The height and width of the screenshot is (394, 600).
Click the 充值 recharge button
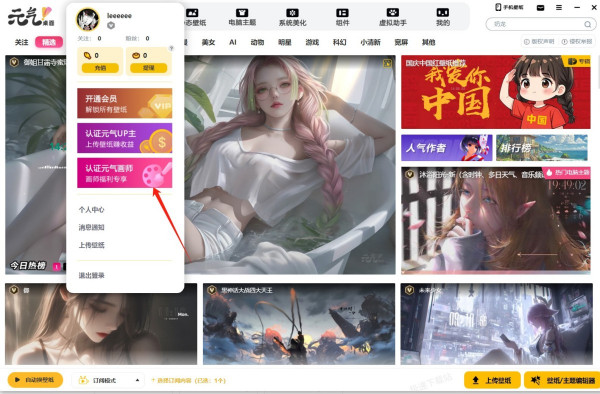(100, 68)
